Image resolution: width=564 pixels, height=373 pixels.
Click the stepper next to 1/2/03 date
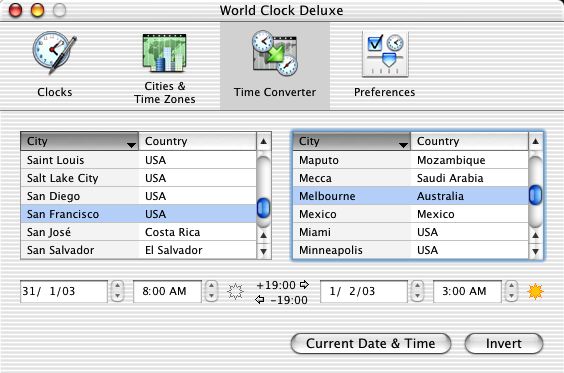(417, 291)
